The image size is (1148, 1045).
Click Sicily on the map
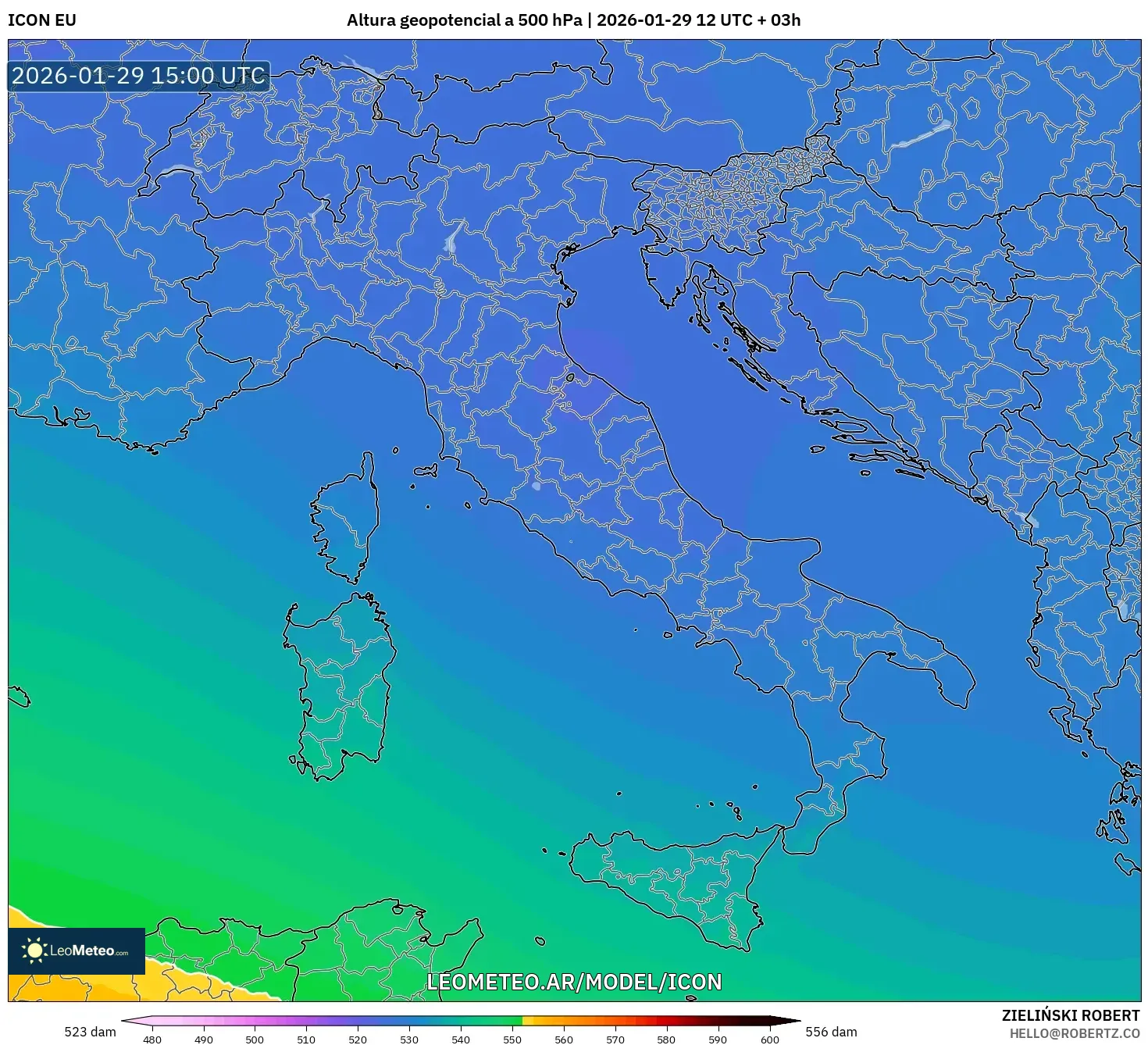(x=668, y=875)
